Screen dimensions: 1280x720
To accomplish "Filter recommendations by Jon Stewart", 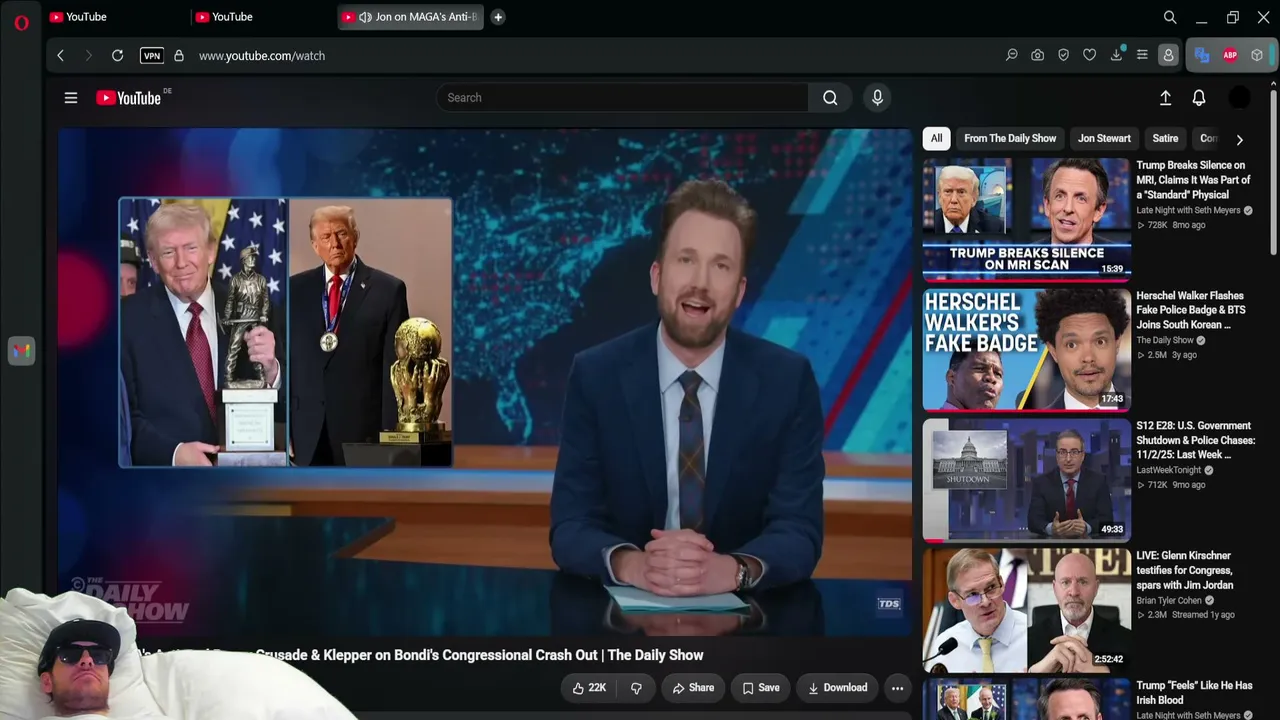I will (1104, 139).
